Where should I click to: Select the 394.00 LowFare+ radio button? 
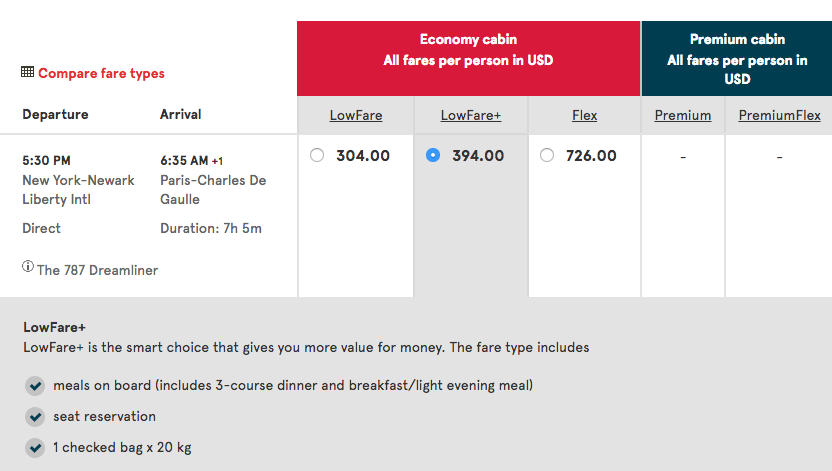(433, 155)
